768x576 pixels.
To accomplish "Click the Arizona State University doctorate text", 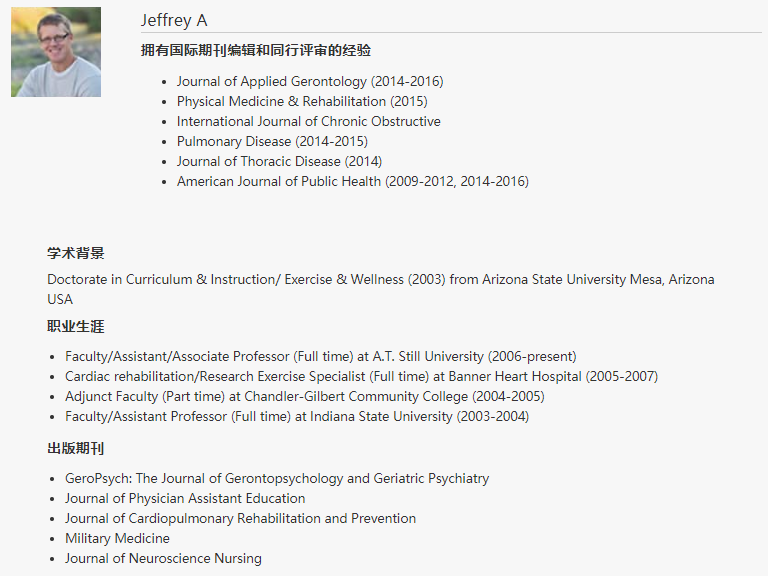I will click(381, 289).
